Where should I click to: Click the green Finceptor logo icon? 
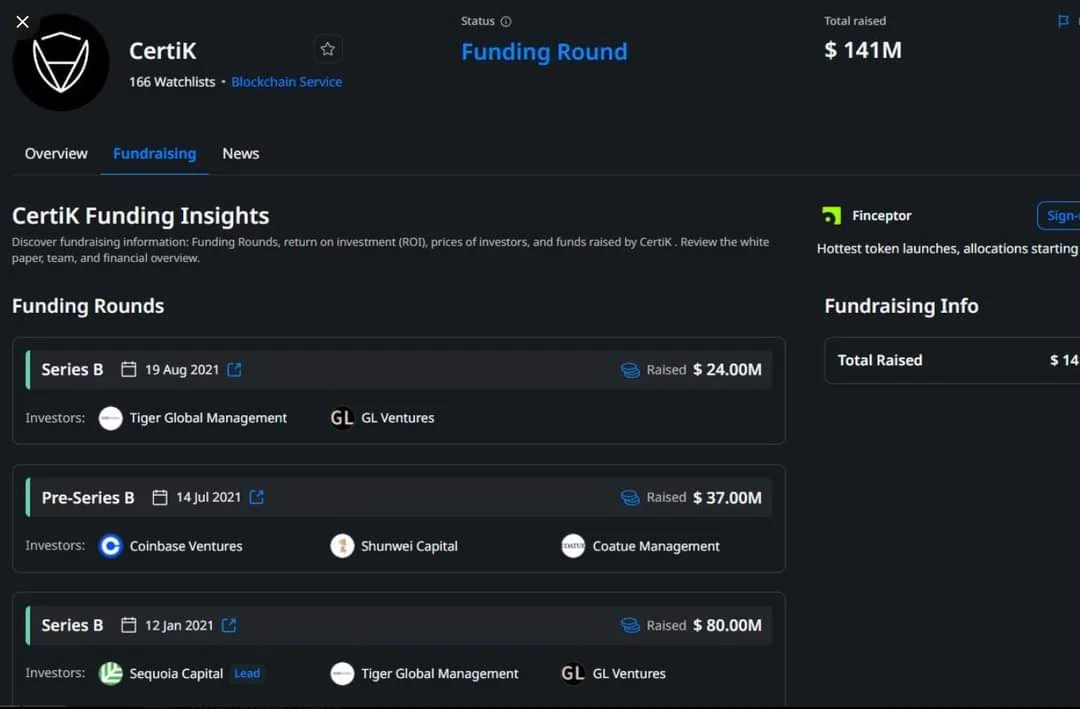coord(831,216)
